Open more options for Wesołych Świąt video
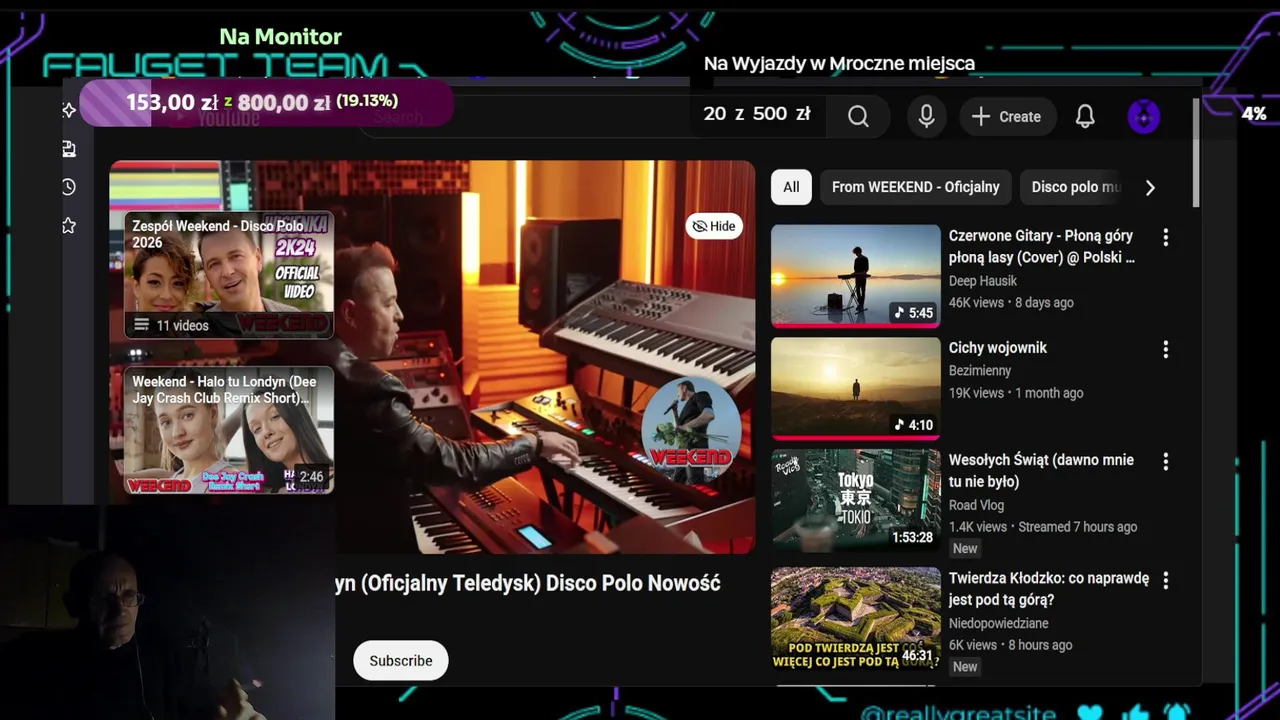Screen dimensions: 1280x720 pyautogui.click(x=1165, y=462)
